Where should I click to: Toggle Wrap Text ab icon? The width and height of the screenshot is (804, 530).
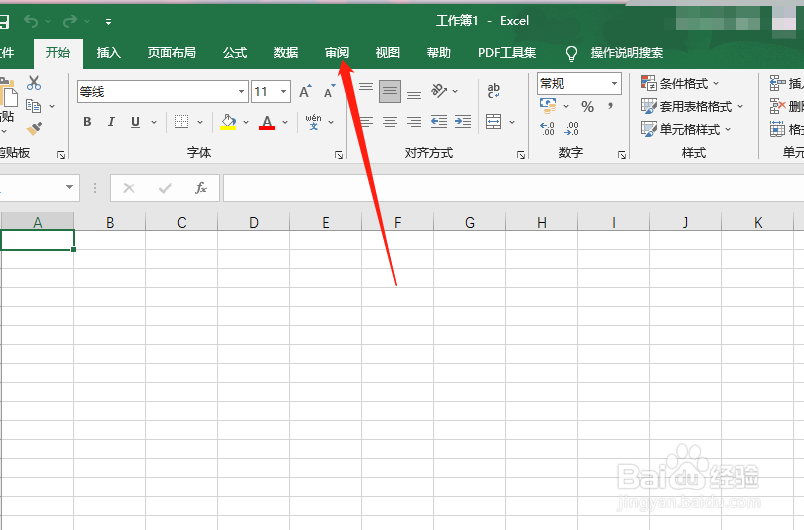coord(494,91)
